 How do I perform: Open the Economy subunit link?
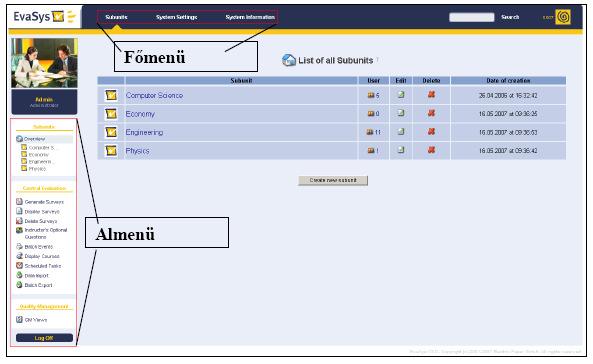point(140,114)
